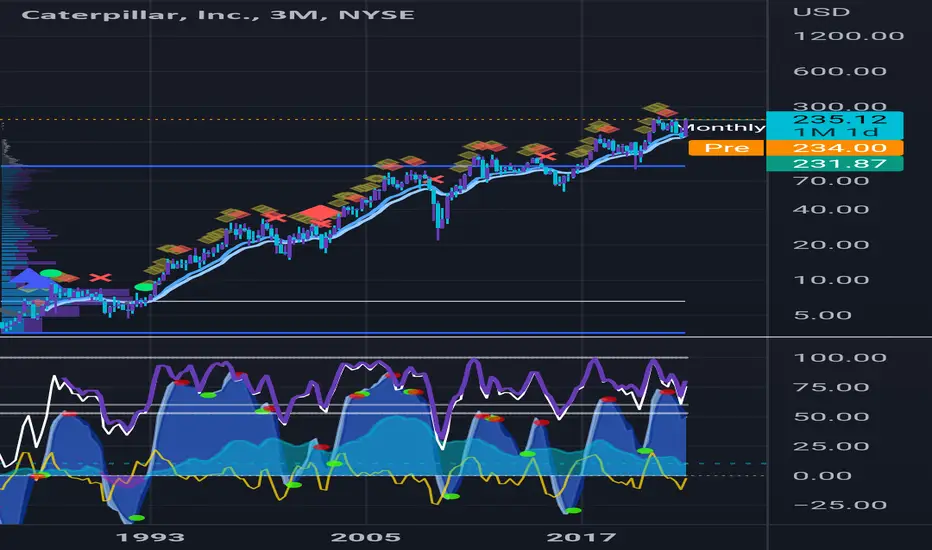This screenshot has height=550, width=932.
Task: Click the 2005 date on time axis
Action: click(366, 538)
